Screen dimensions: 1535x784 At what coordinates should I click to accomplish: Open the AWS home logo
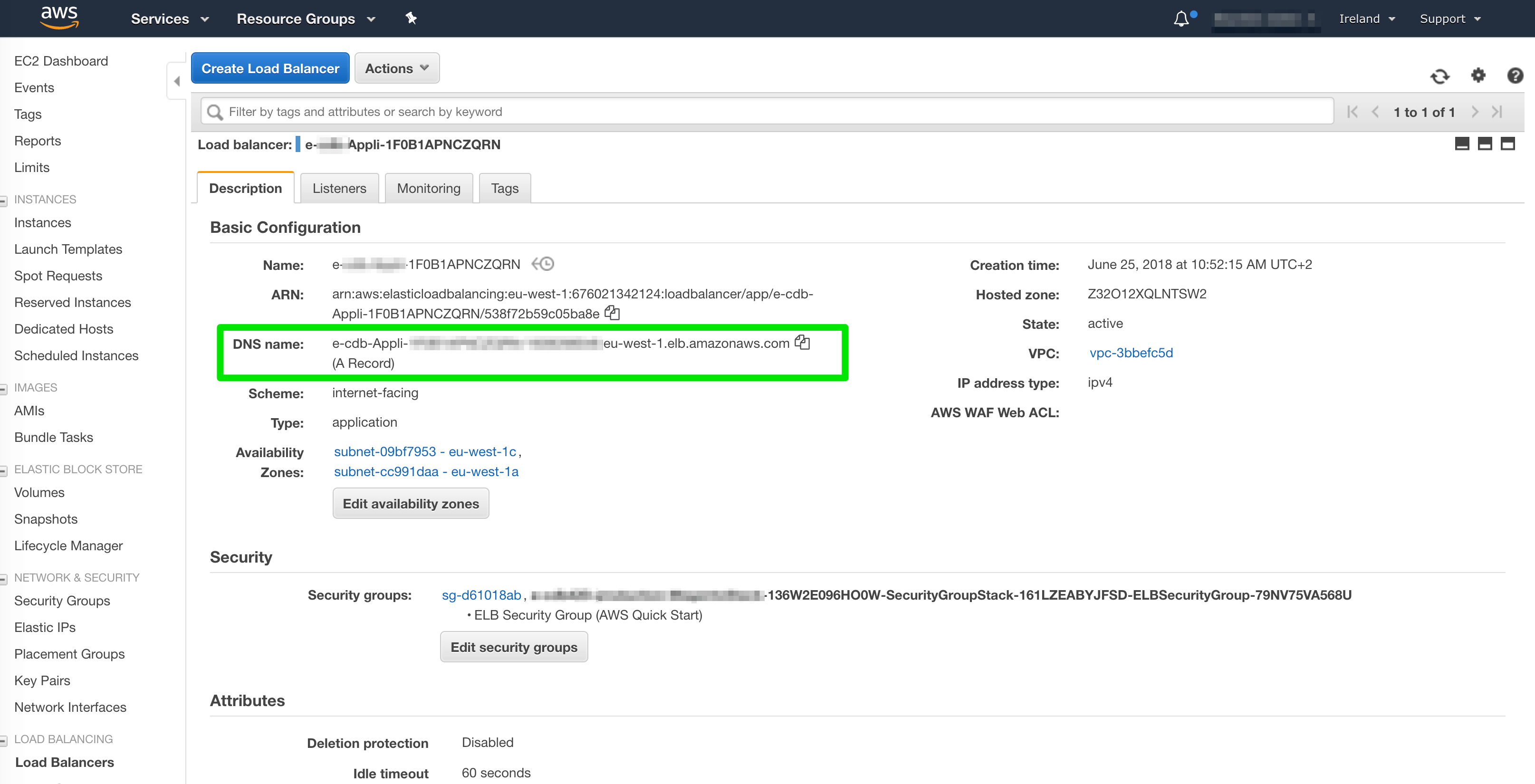pyautogui.click(x=59, y=18)
